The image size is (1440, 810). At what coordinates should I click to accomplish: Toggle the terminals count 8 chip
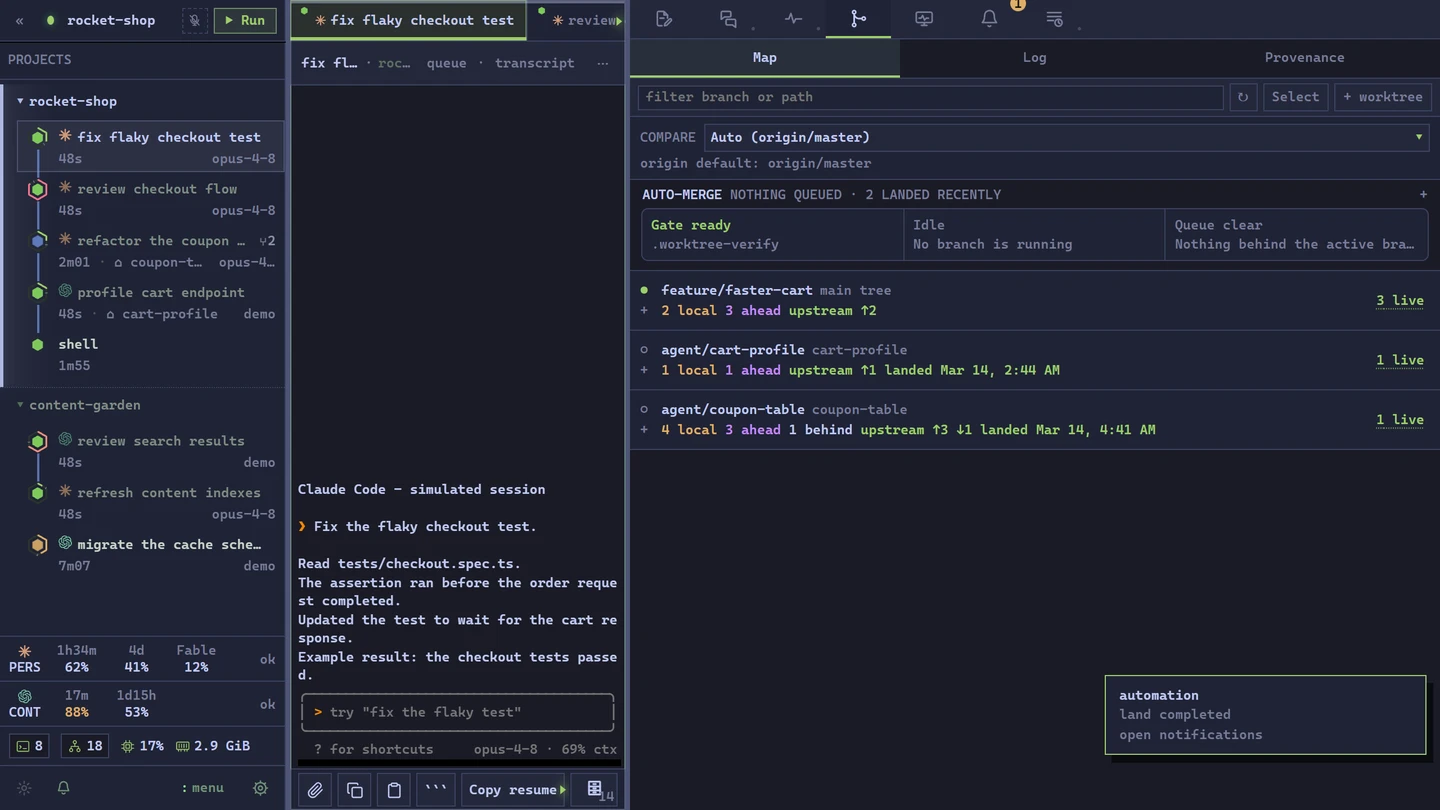[x=31, y=746]
